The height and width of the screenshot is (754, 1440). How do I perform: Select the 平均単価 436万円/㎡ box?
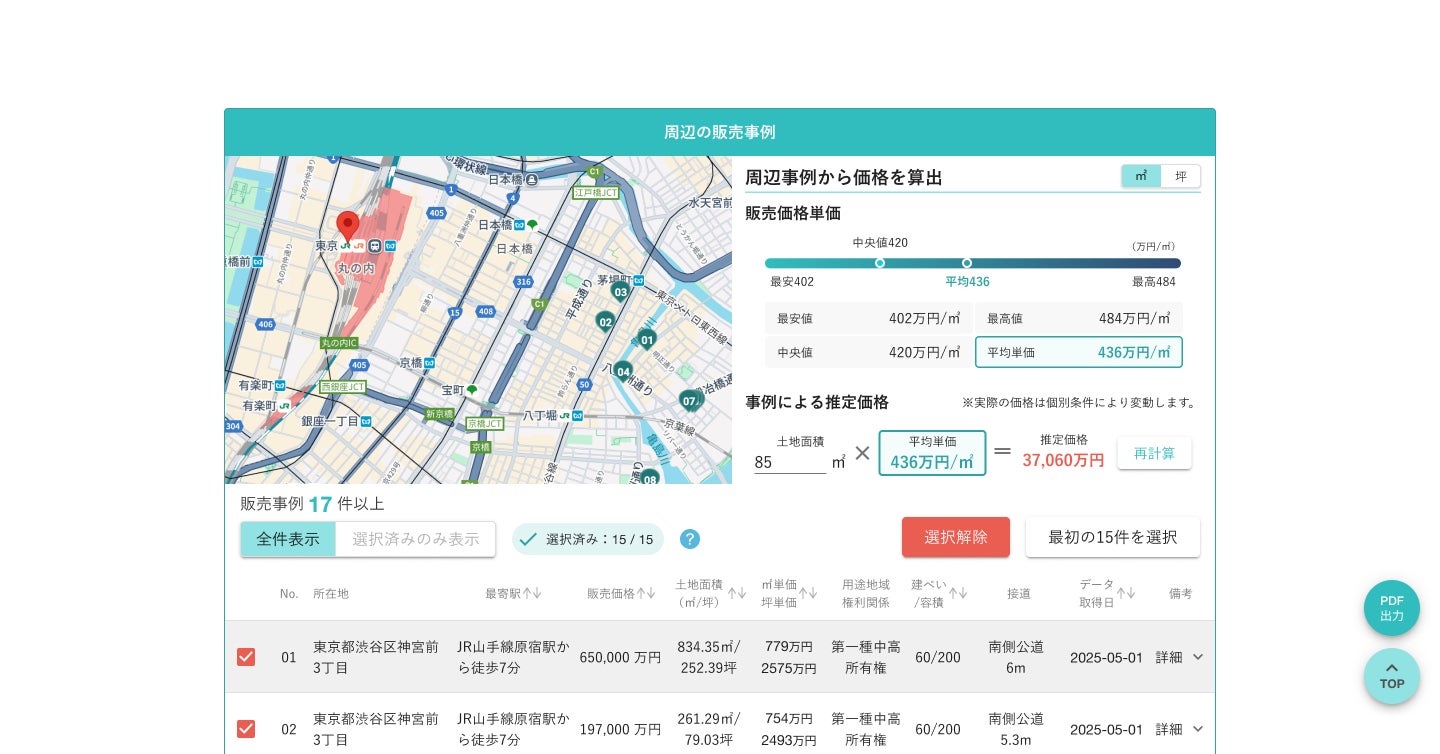pos(1078,352)
